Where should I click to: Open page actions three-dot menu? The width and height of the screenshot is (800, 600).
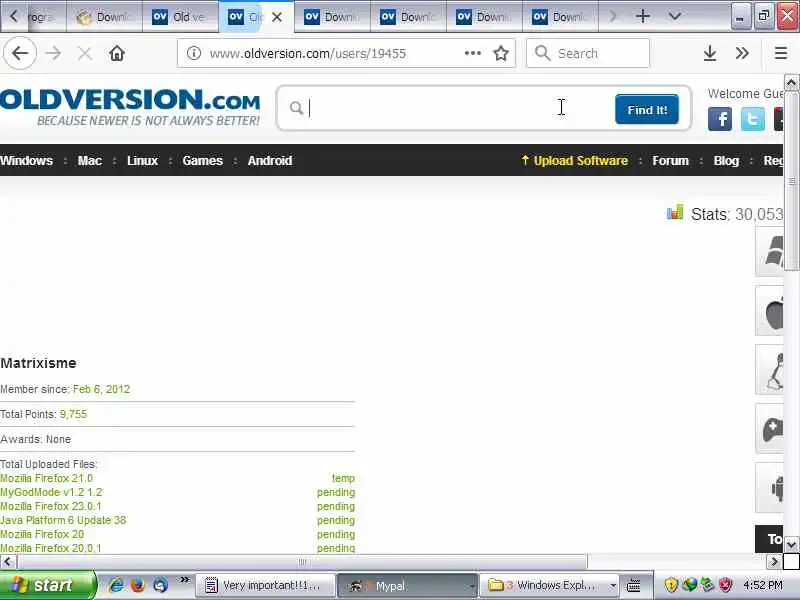(x=472, y=53)
